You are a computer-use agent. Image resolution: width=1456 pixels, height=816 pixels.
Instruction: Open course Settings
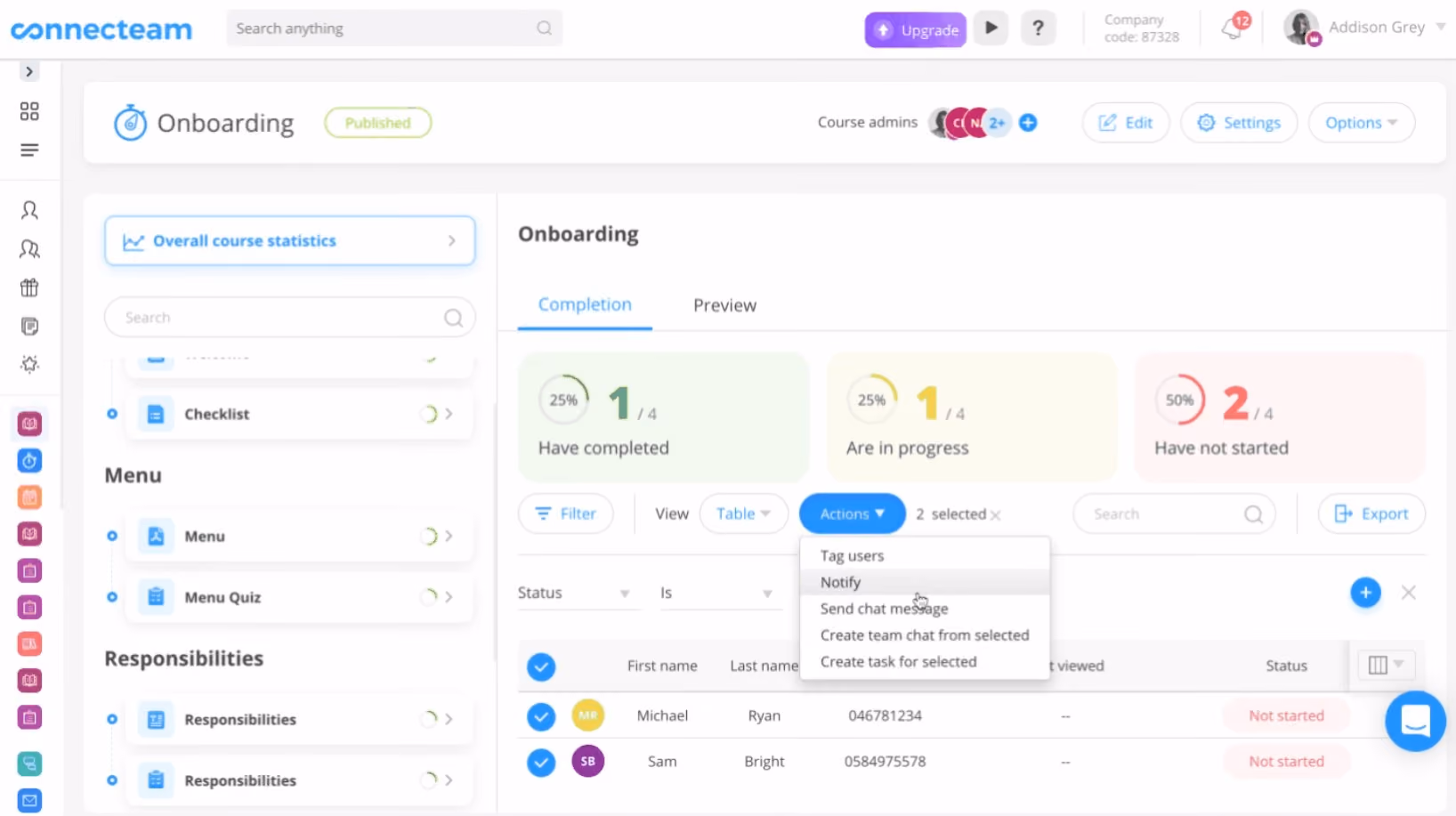pyautogui.click(x=1239, y=123)
